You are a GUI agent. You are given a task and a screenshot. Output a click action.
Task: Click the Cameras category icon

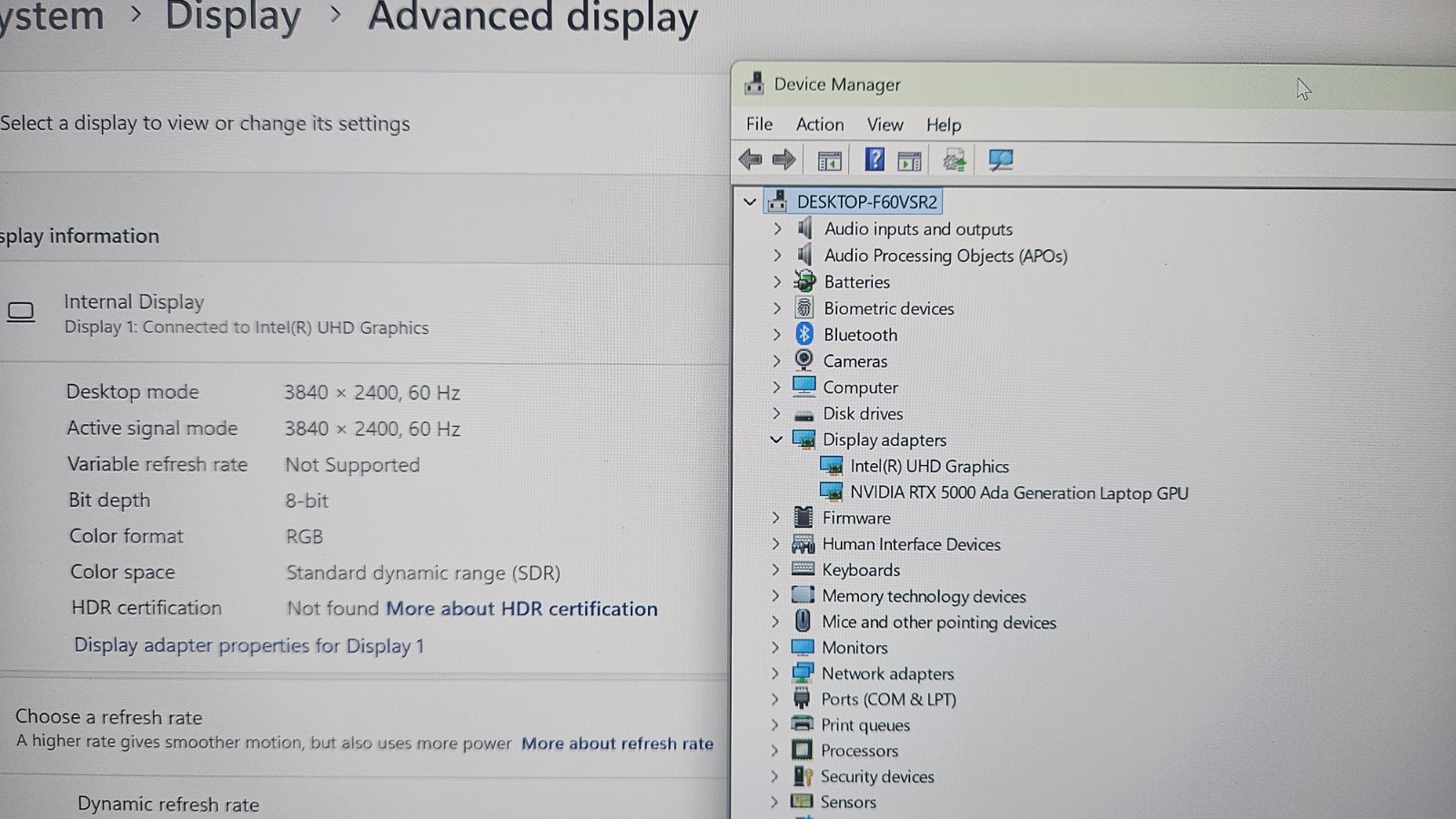(804, 360)
